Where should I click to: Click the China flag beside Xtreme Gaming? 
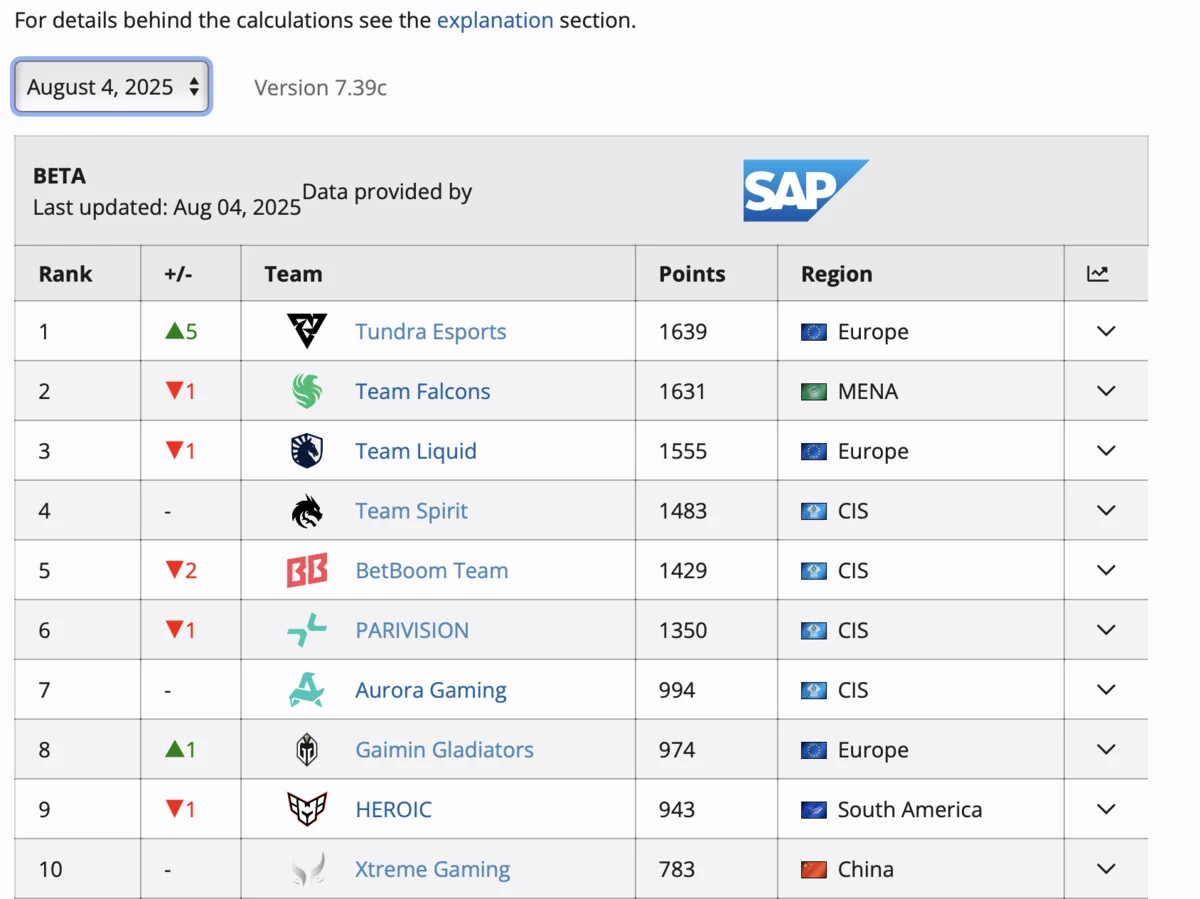(x=812, y=869)
